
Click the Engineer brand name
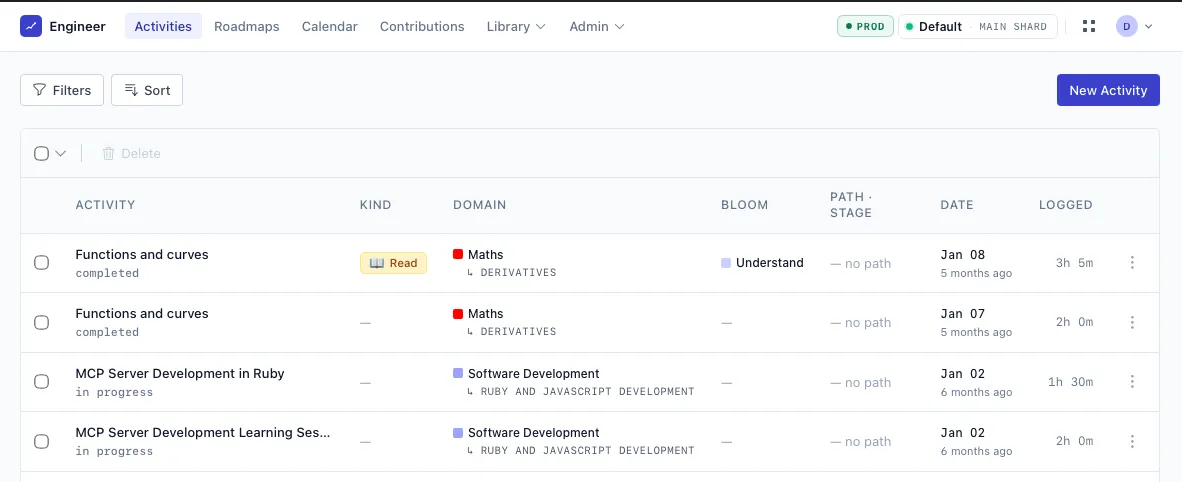(78, 26)
